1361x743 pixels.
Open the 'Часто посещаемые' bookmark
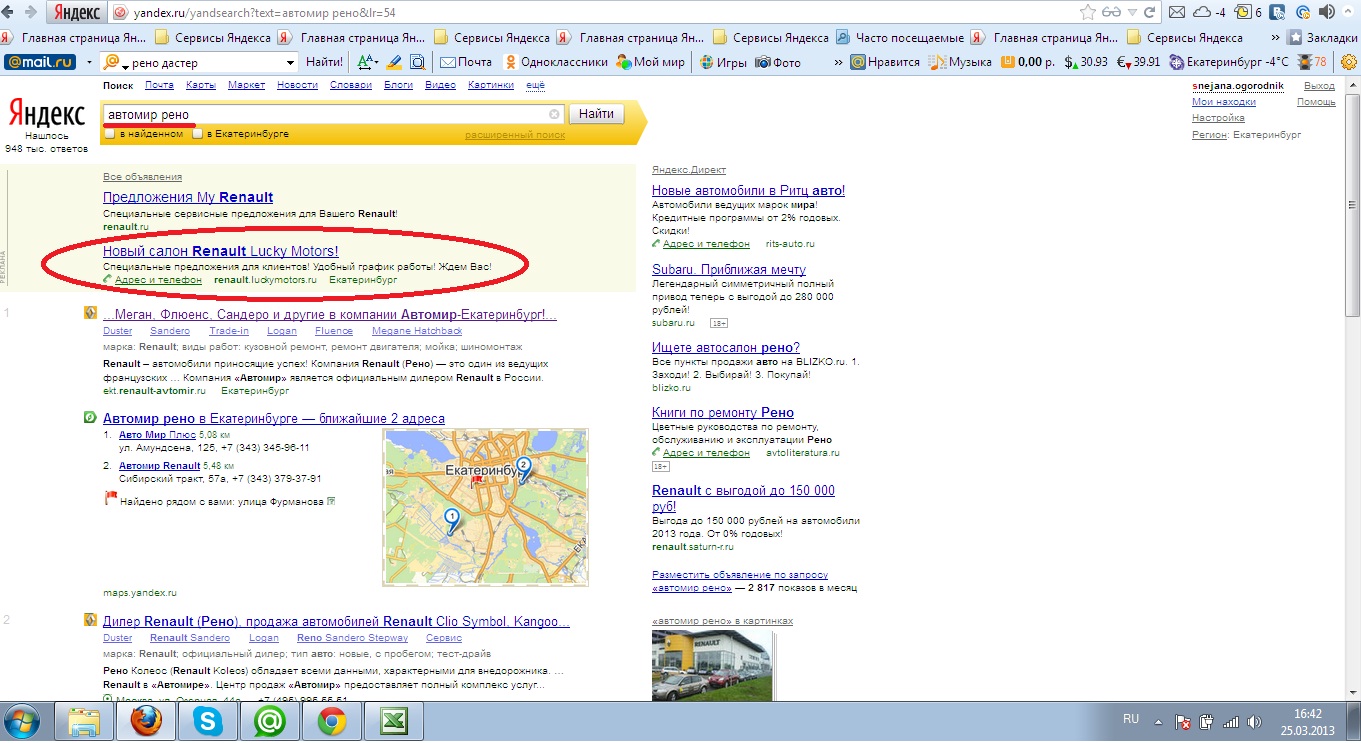coord(899,38)
